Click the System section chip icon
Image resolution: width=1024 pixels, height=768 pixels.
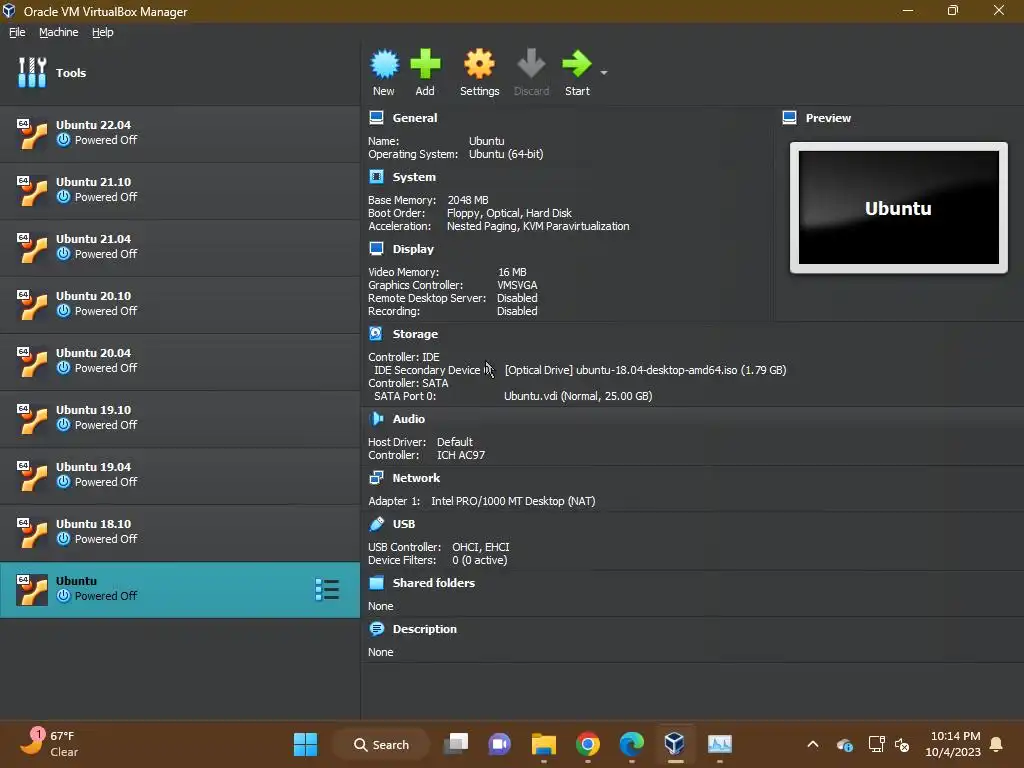(376, 177)
